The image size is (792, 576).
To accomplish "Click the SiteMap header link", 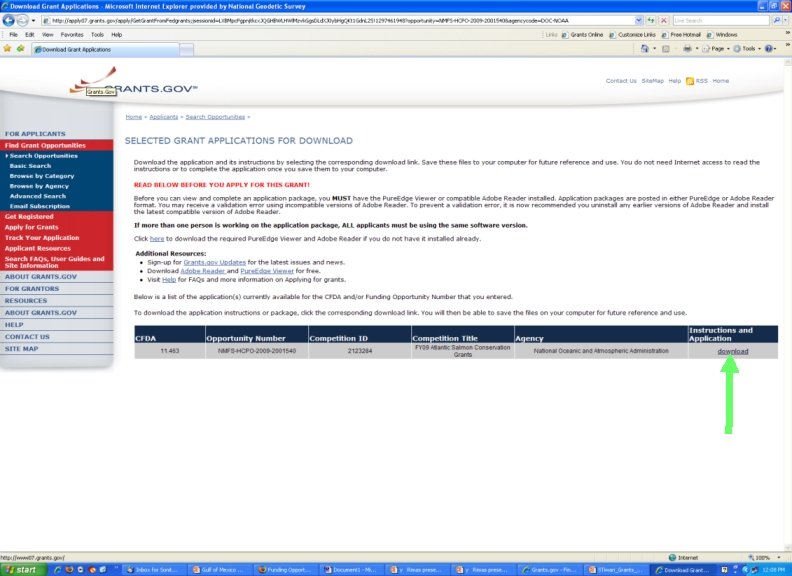I will [652, 81].
